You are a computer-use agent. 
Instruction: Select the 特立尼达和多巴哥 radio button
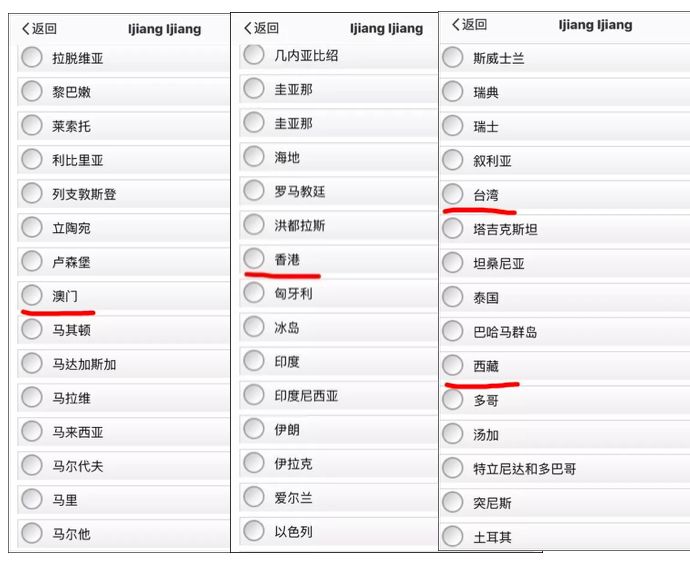[x=453, y=468]
